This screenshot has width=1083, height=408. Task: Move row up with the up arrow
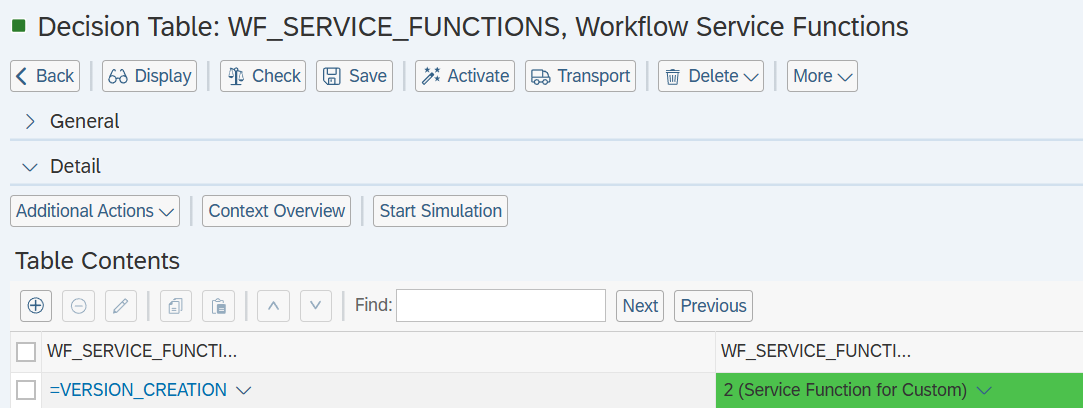click(273, 306)
